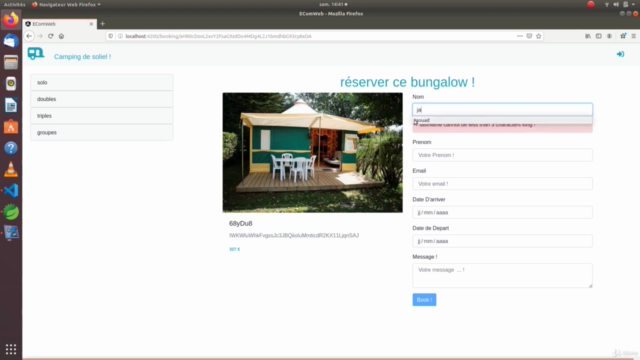The image size is (640, 360).
Task: Open Ubuntu Software from the dock
Action: pyautogui.click(x=11, y=127)
